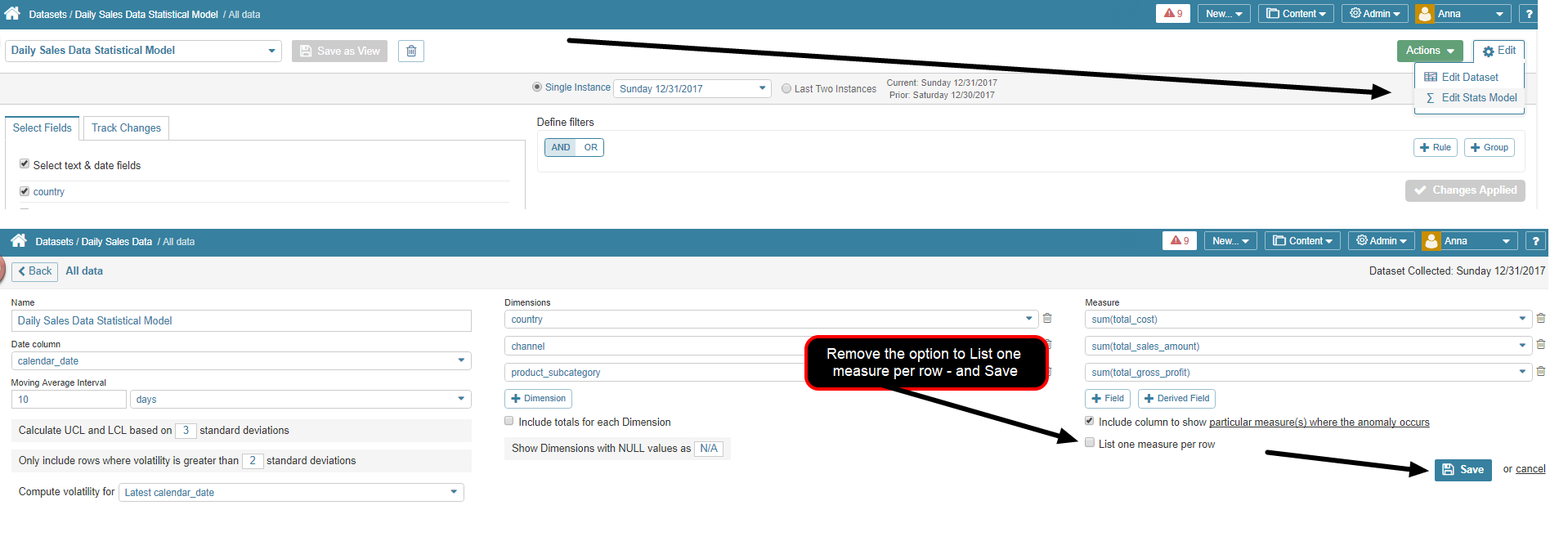Select the Last Two Instances radio button
Image resolution: width=1568 pixels, height=559 pixels.
[x=786, y=88]
